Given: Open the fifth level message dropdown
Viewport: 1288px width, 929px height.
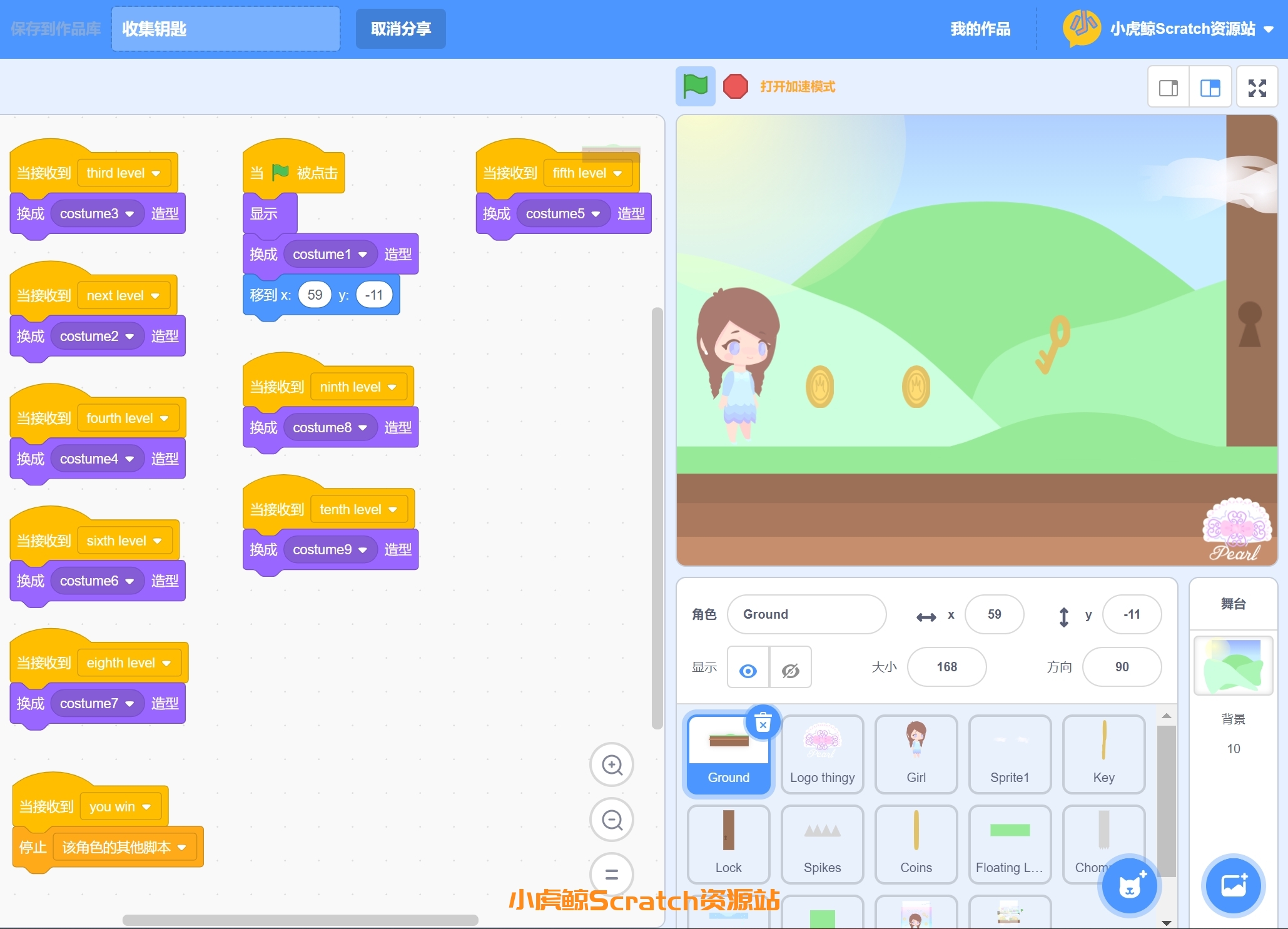Looking at the screenshot, I should tap(588, 173).
